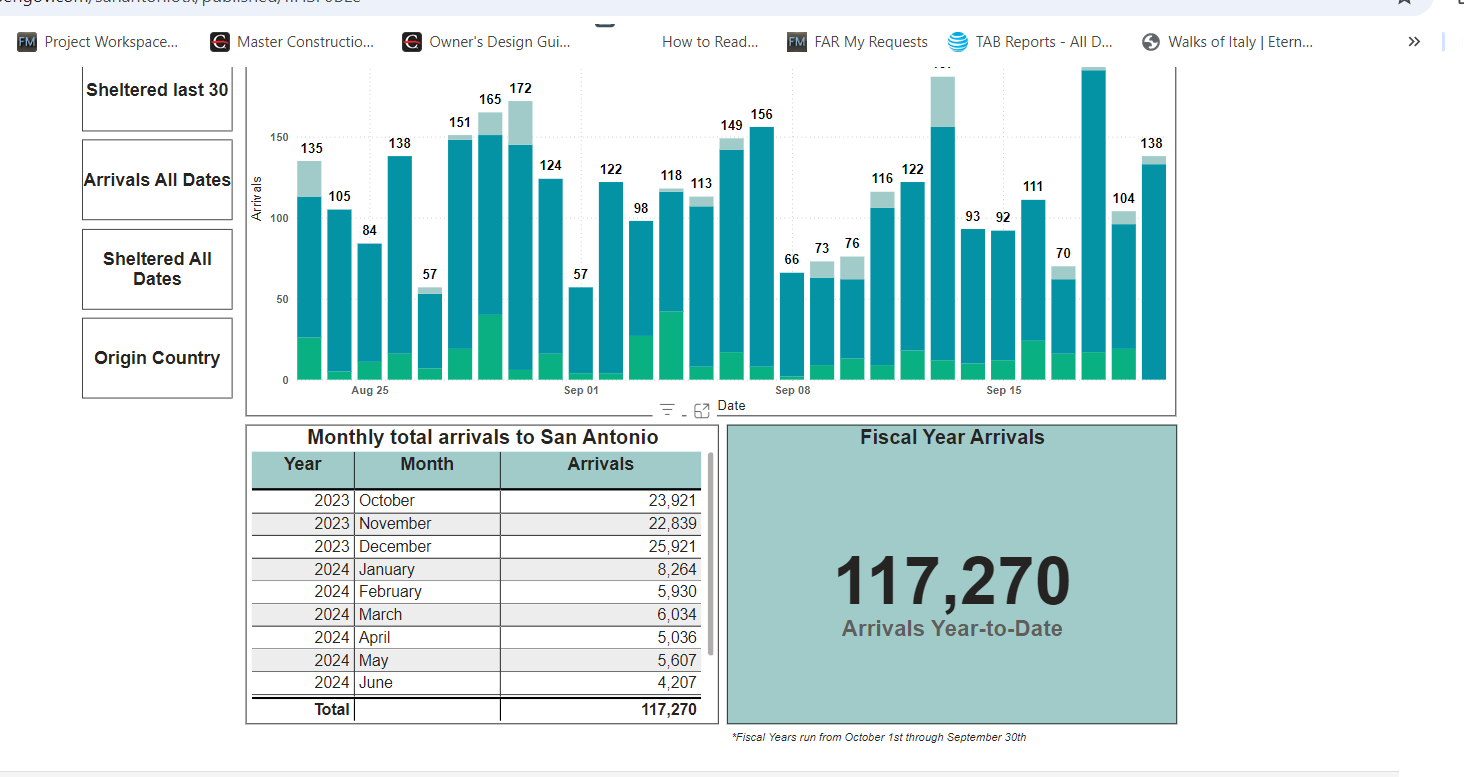Select the bar labeled 92
Screen dimensions: 1464x777
click(1003, 305)
